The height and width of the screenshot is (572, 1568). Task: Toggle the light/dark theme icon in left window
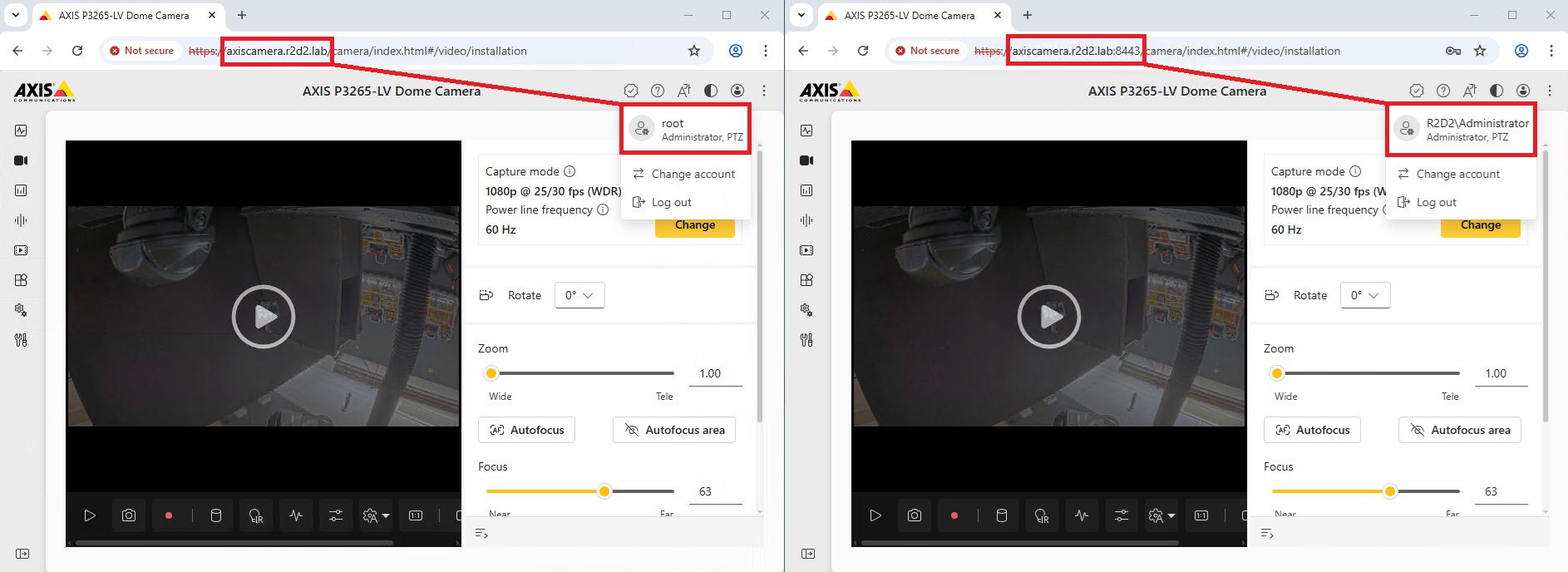pos(711,91)
